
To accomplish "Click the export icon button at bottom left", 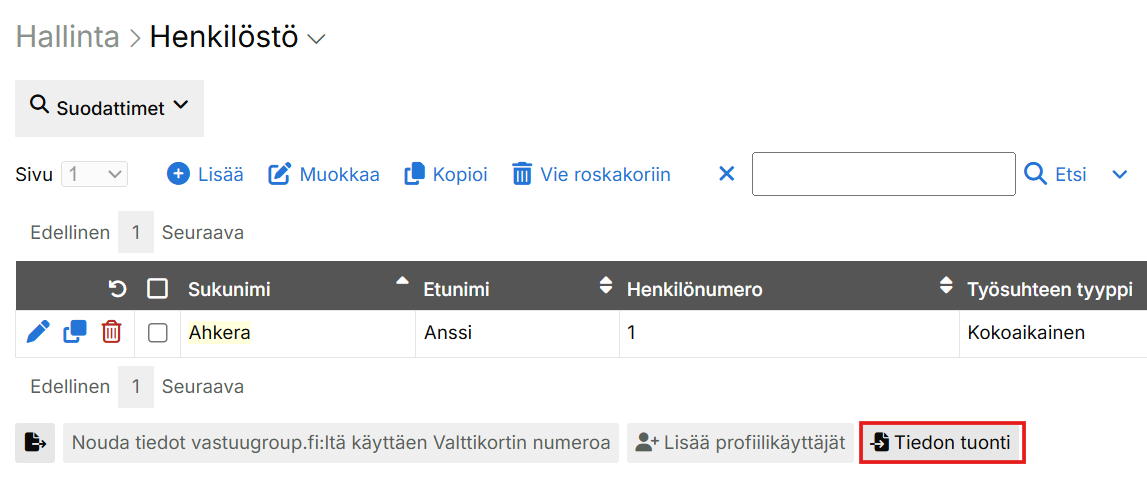I will [35, 442].
